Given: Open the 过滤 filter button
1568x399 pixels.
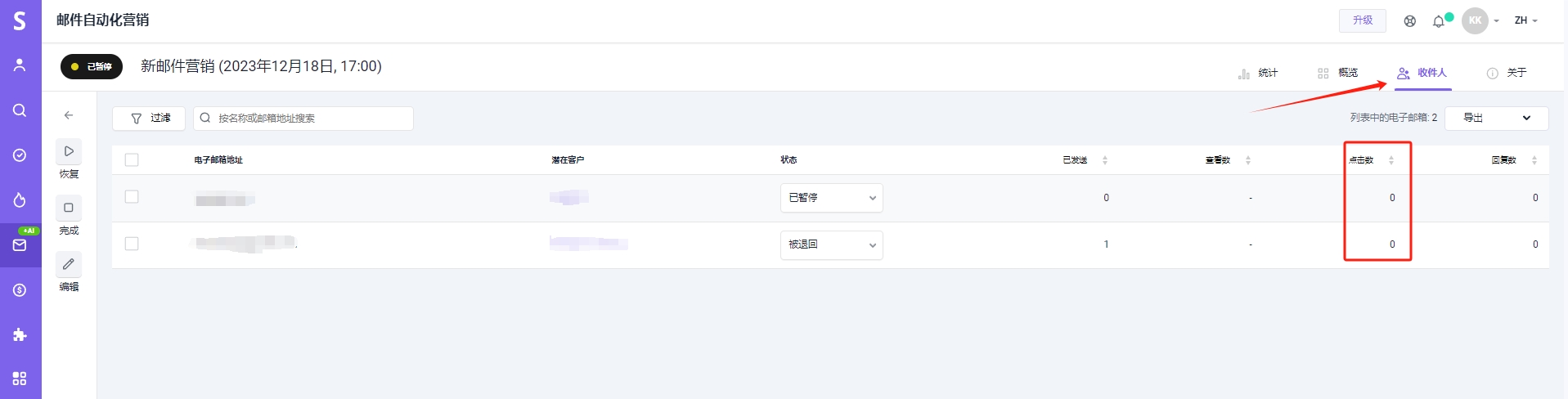Looking at the screenshot, I should [149, 118].
